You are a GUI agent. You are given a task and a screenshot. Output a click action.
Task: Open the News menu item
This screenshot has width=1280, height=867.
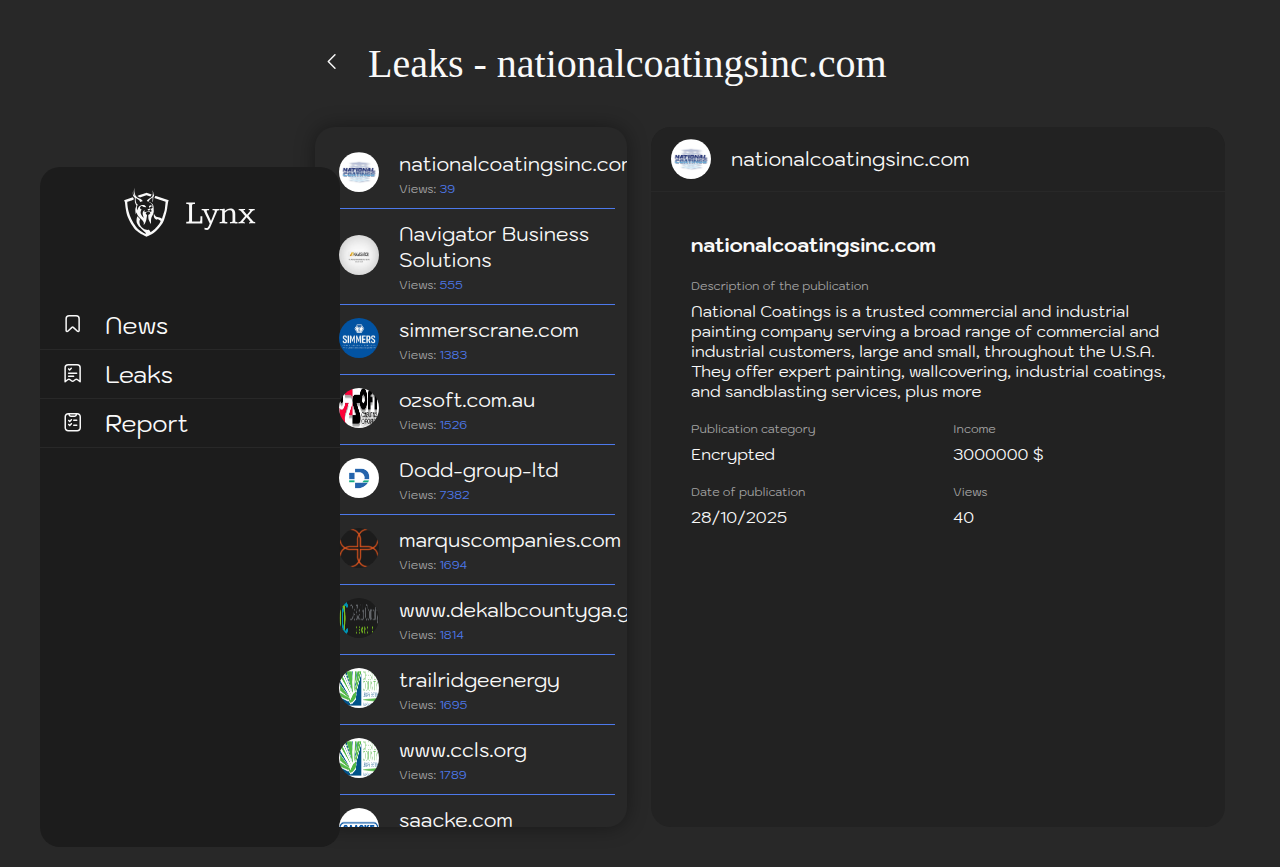[x=136, y=326]
